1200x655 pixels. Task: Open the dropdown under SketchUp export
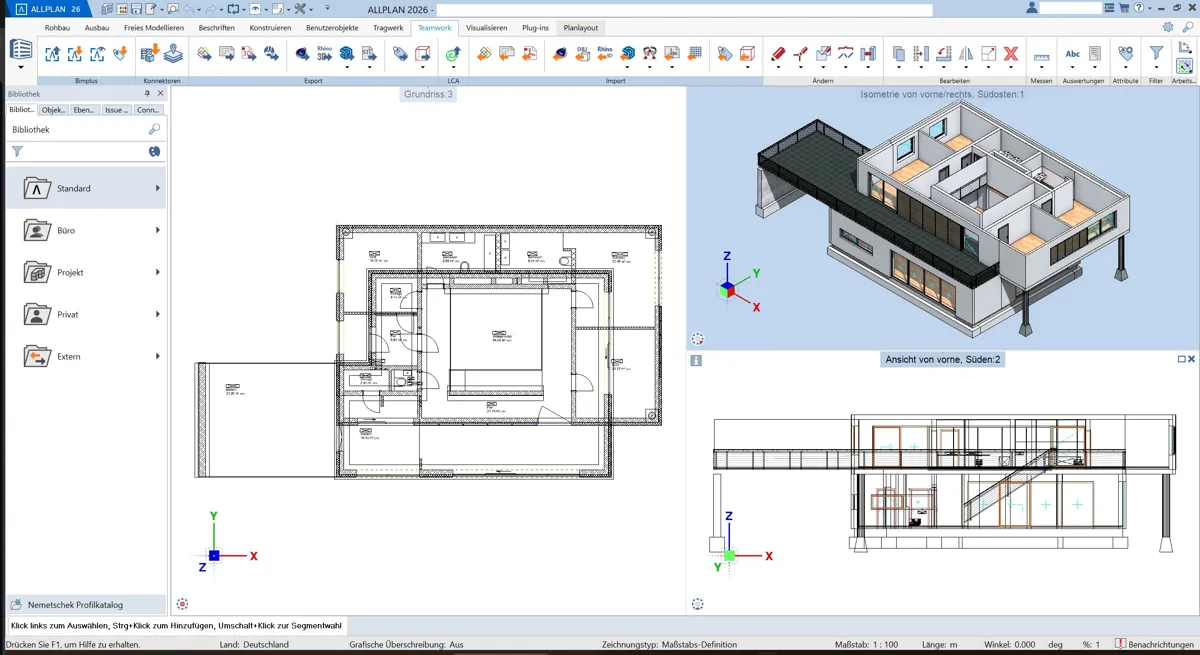click(x=346, y=67)
